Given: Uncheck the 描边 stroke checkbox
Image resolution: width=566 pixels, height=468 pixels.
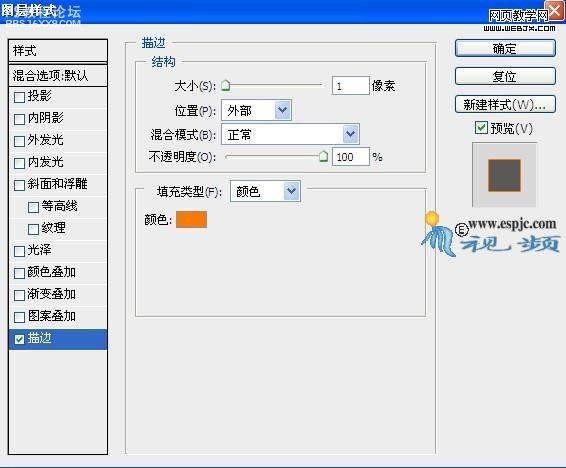Looking at the screenshot, I should click(x=19, y=339).
